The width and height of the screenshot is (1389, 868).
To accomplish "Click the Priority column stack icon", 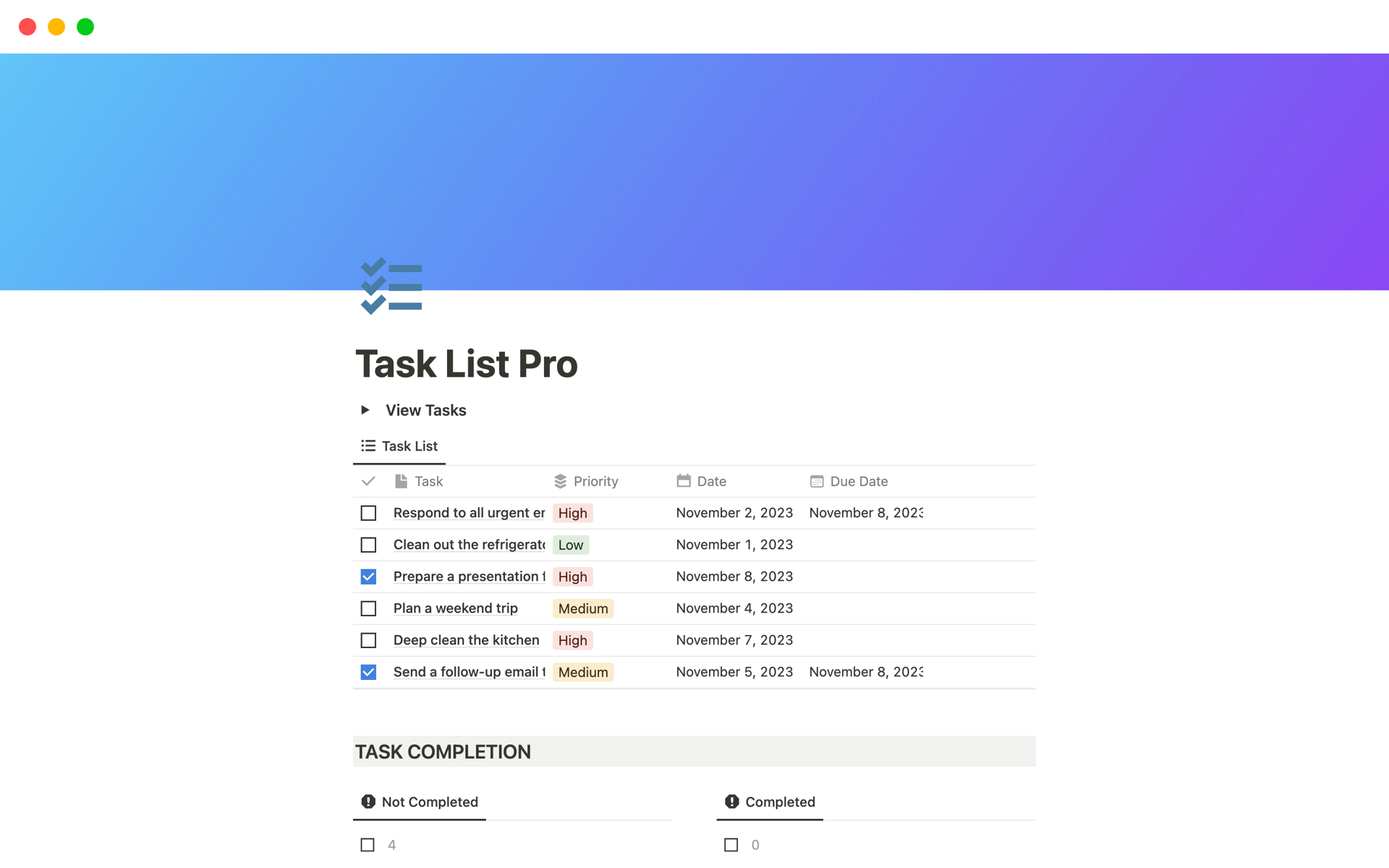I will [560, 481].
